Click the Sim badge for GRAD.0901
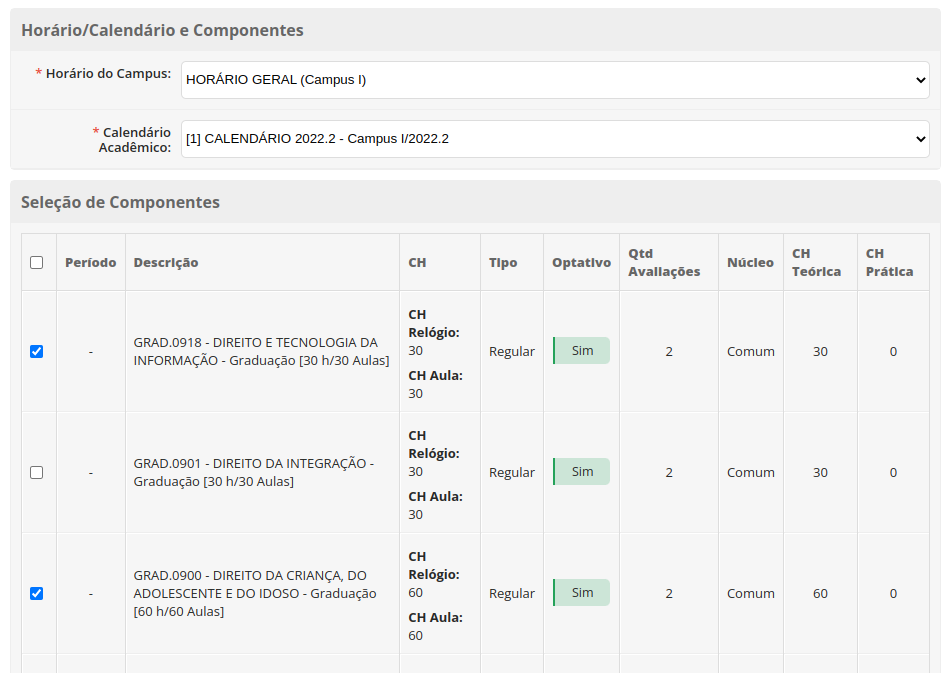 [x=582, y=472]
